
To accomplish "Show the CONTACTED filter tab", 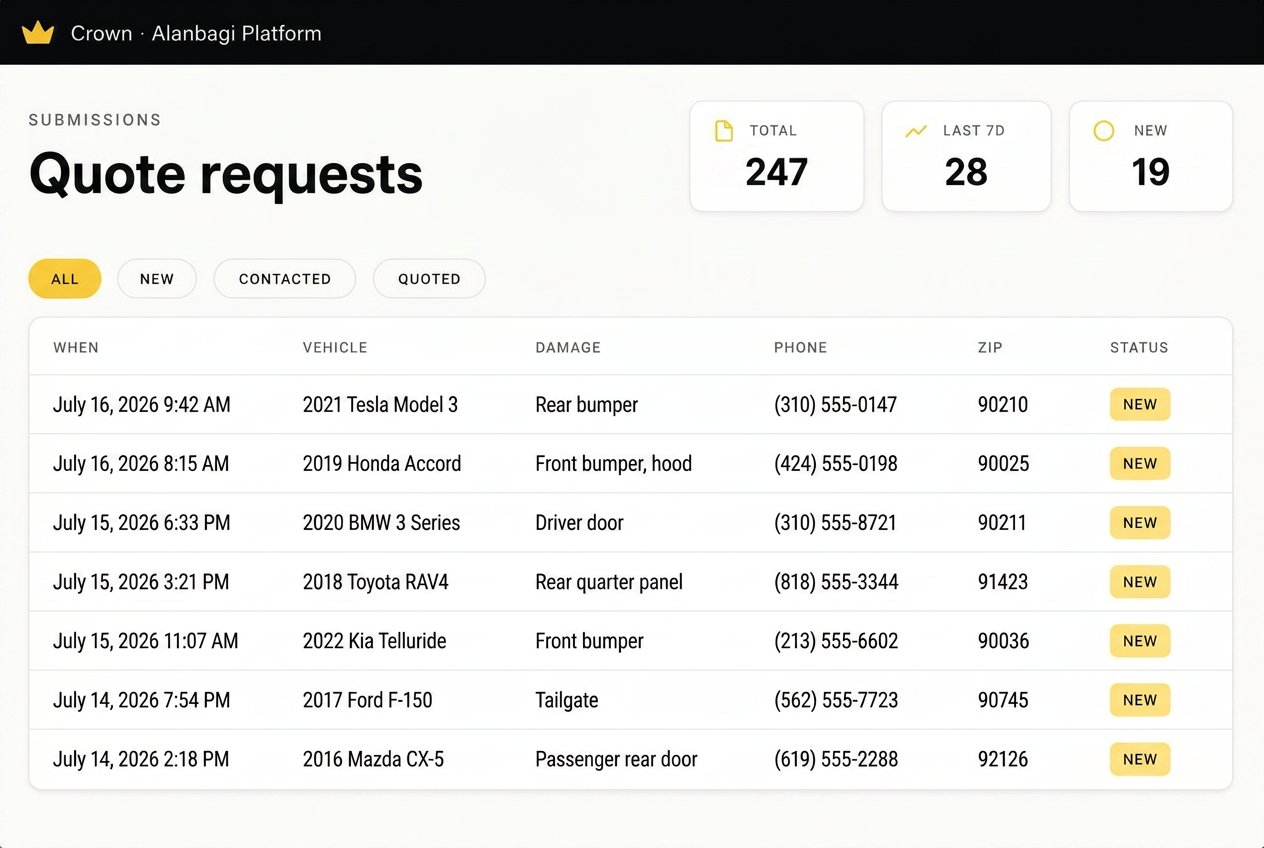I will (285, 279).
